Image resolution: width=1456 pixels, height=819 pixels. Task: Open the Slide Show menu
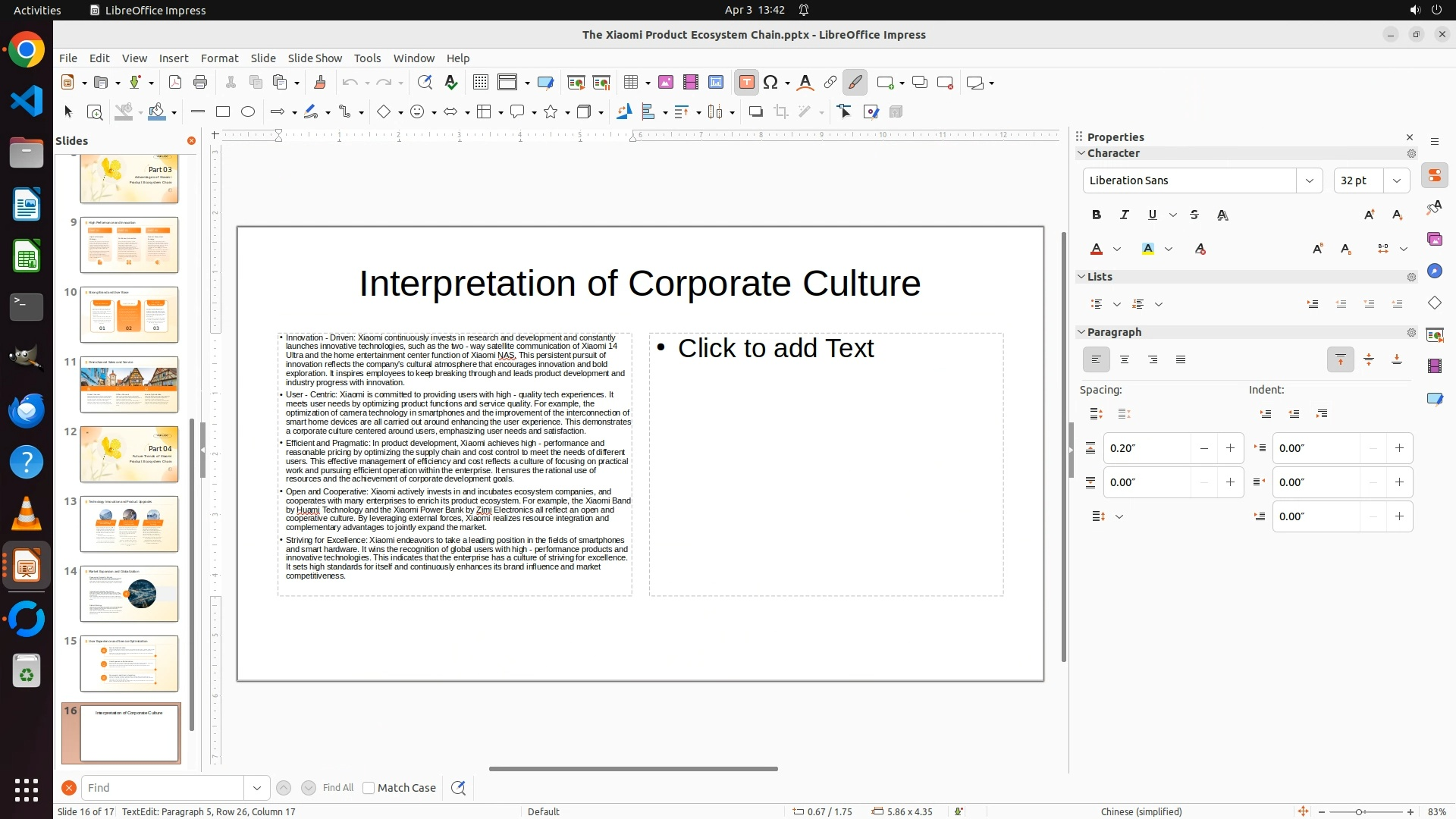pos(315,58)
